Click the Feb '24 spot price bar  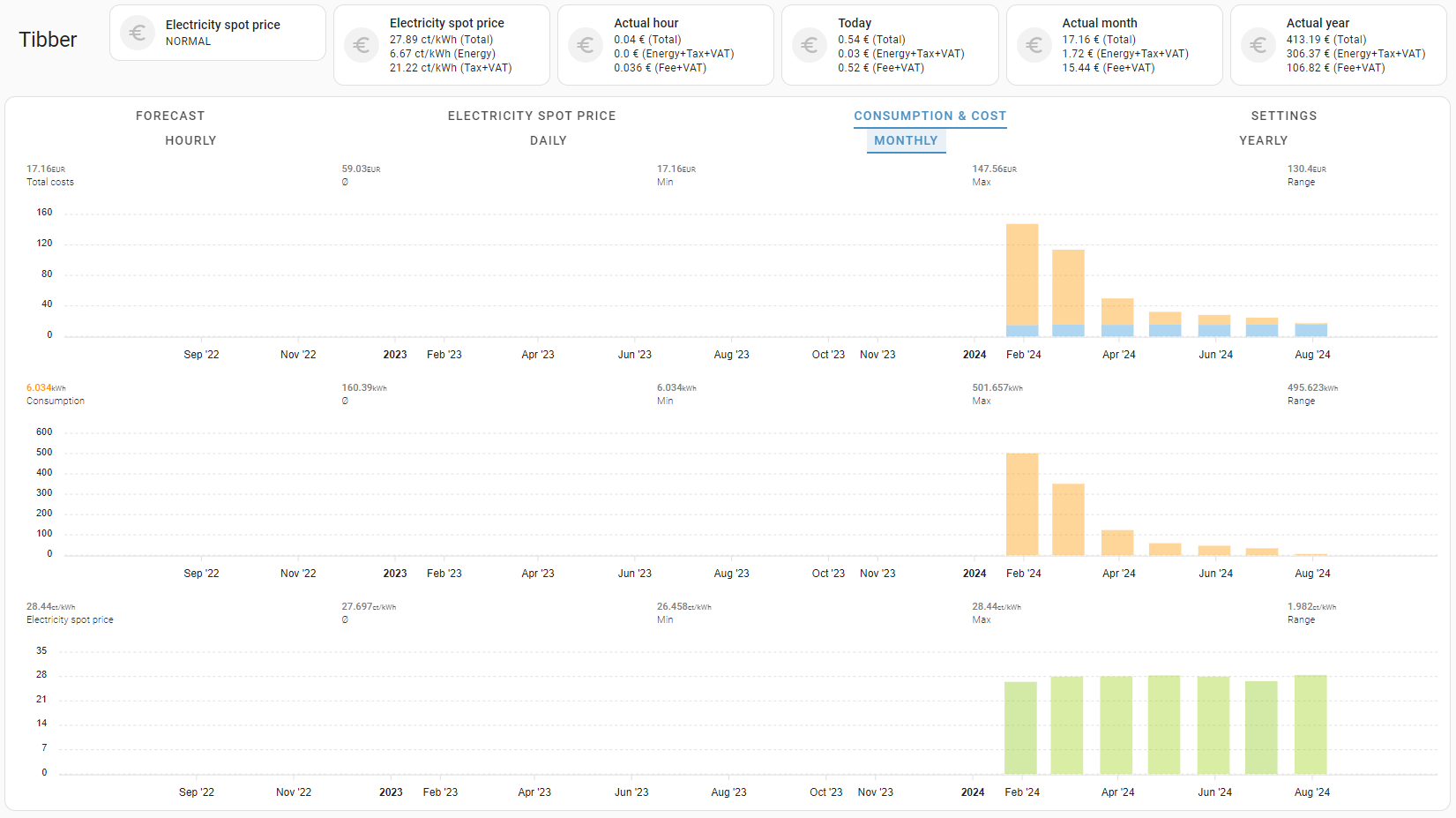[1020, 728]
